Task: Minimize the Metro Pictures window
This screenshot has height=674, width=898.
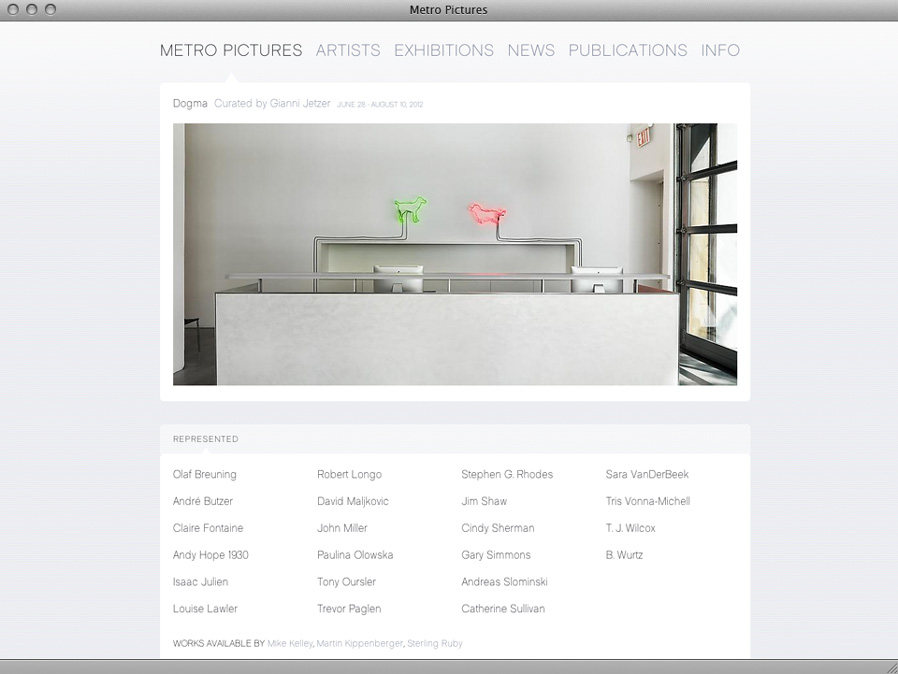Action: tap(31, 10)
